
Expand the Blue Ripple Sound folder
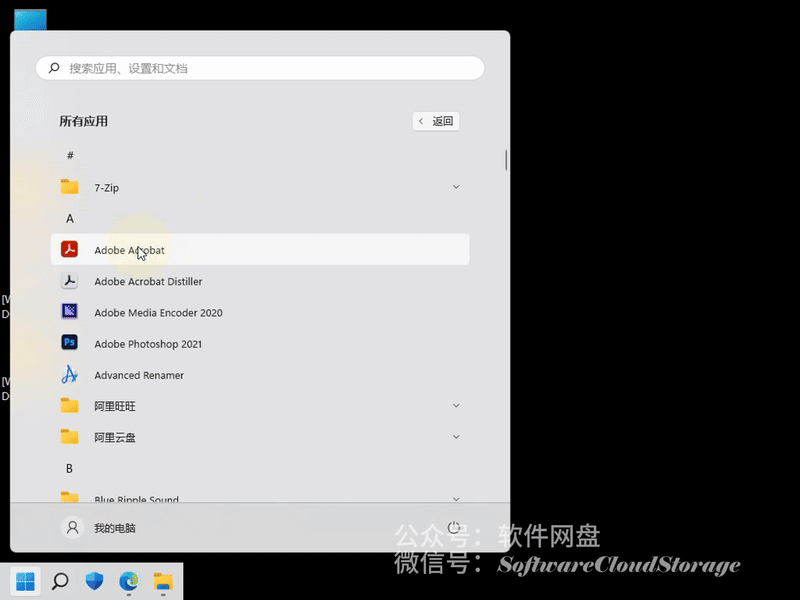click(456, 498)
